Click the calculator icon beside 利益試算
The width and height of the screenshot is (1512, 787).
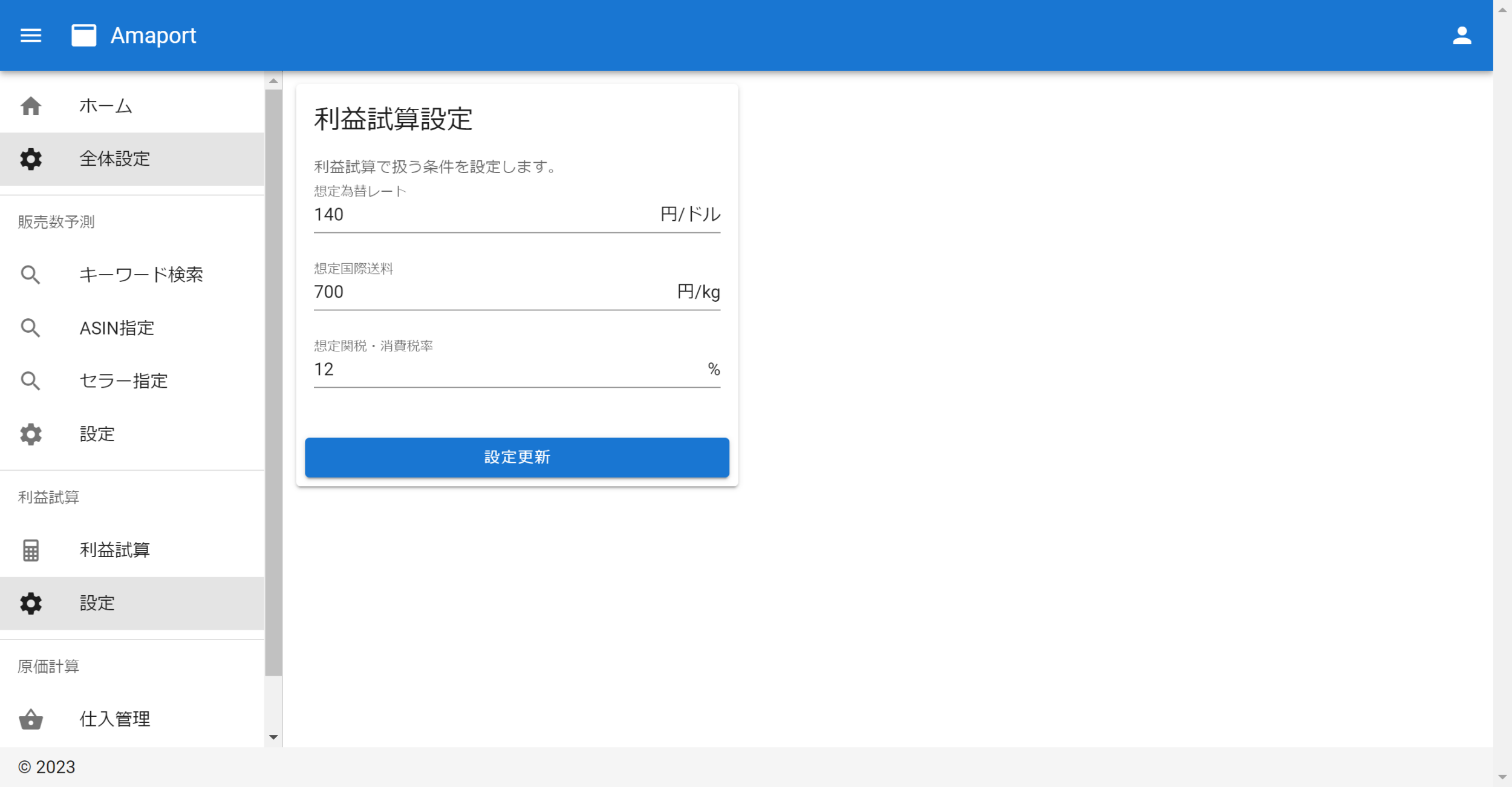point(31,550)
